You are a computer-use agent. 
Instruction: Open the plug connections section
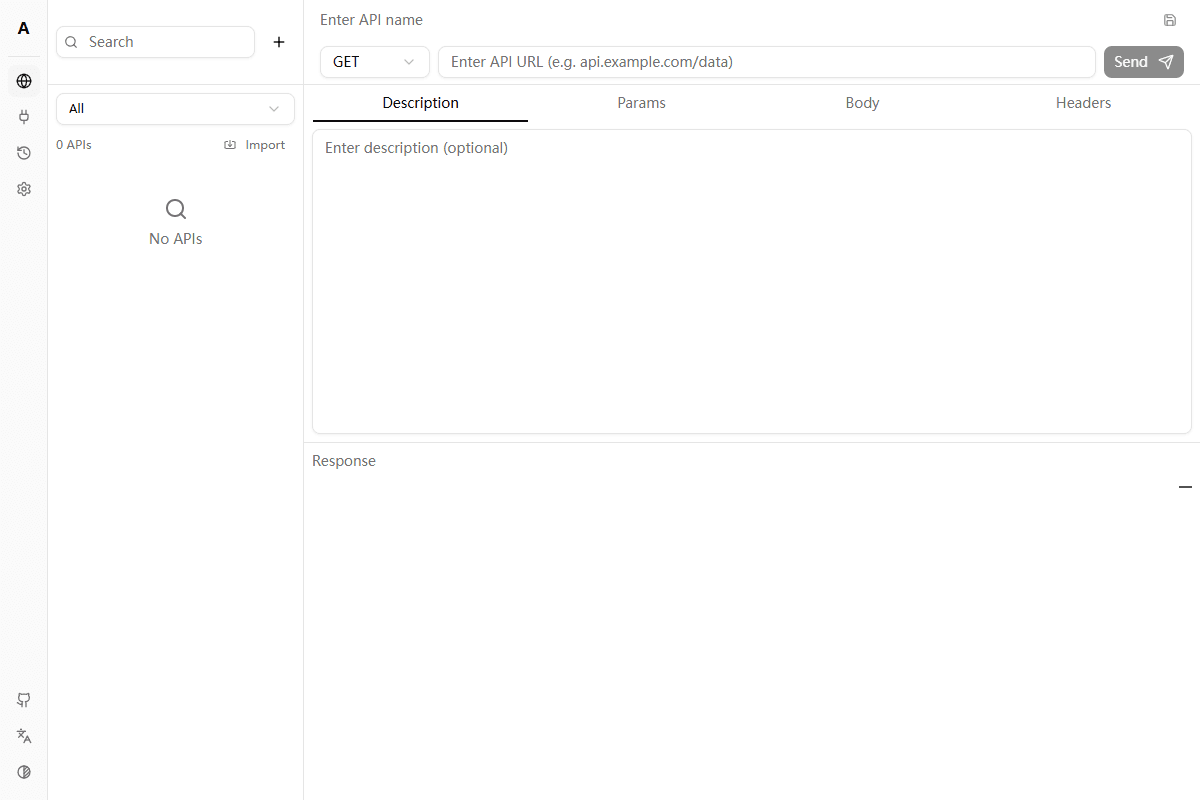point(23,117)
